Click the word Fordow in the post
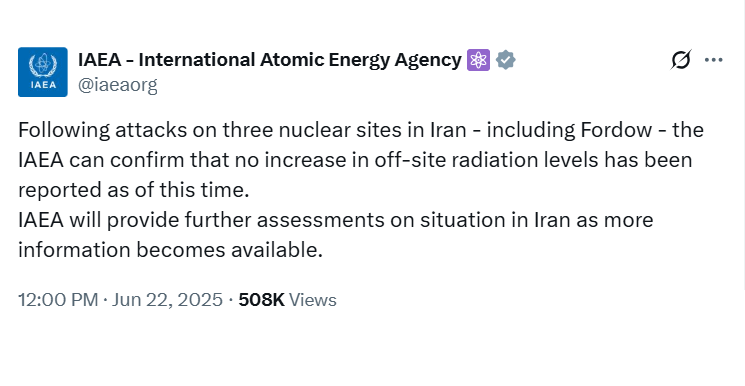Screen dimensions: 745x386 pos(616,130)
